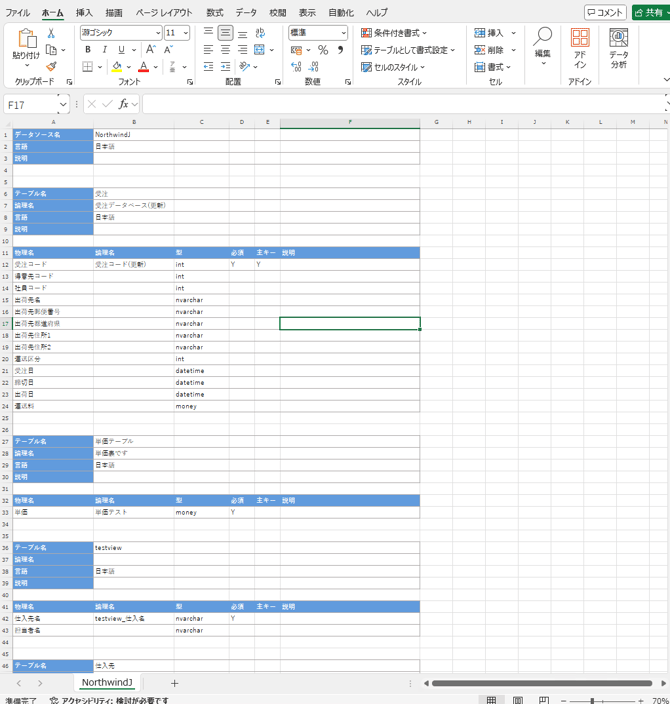Toggle Italic formatting
This screenshot has height=704, width=670.
[105, 50]
